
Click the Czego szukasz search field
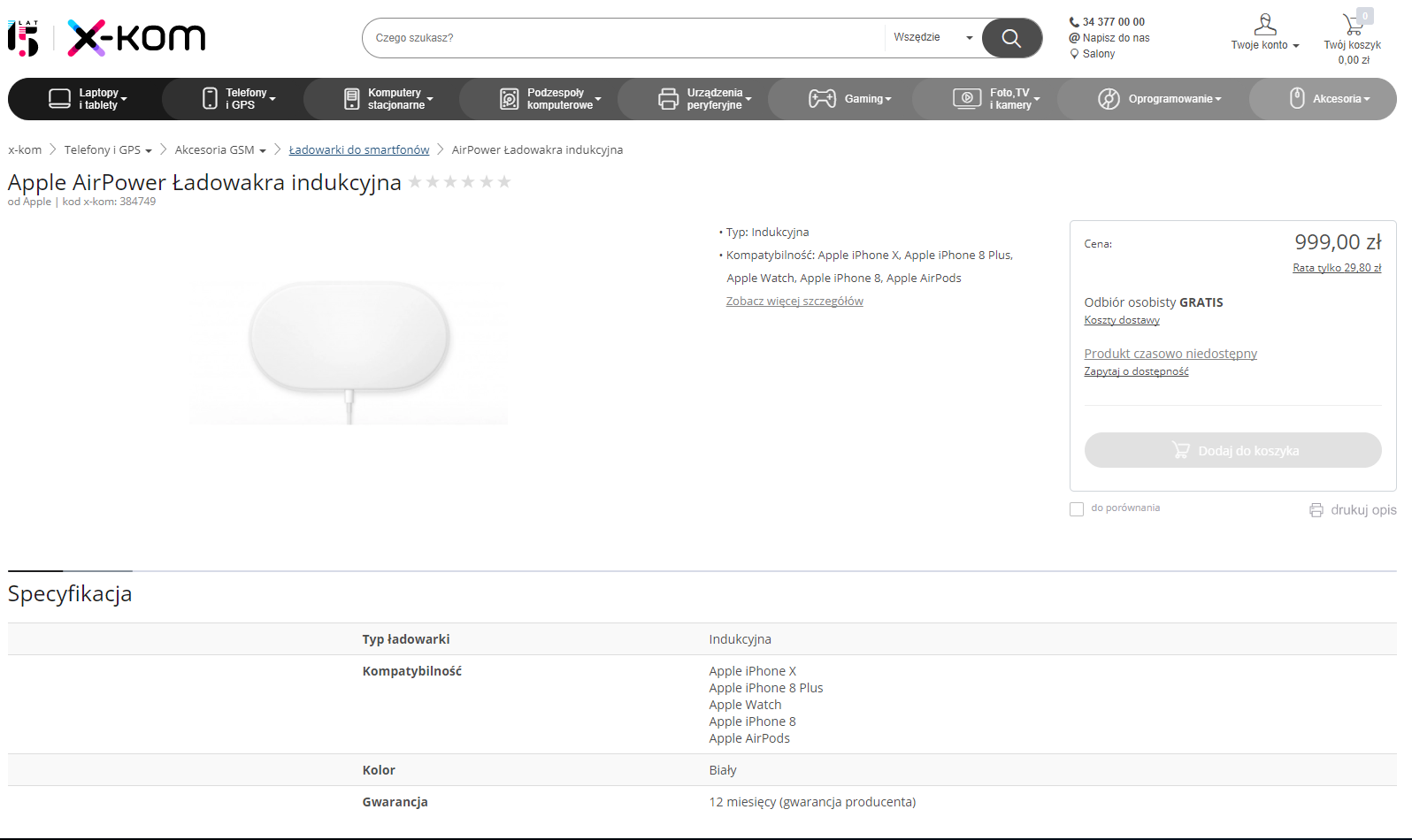[624, 38]
